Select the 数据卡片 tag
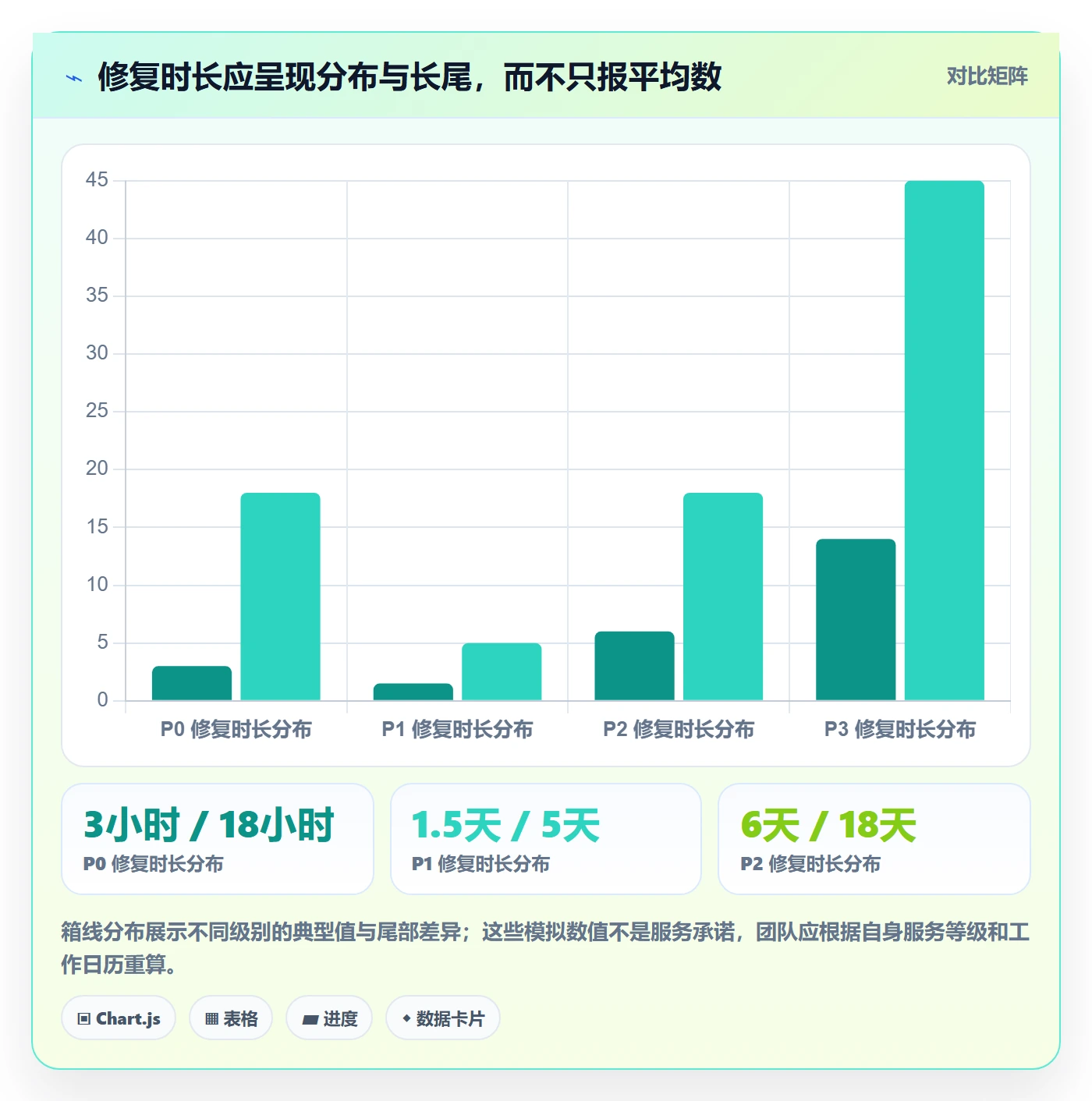This screenshot has height=1101, width=1092. click(x=443, y=1018)
